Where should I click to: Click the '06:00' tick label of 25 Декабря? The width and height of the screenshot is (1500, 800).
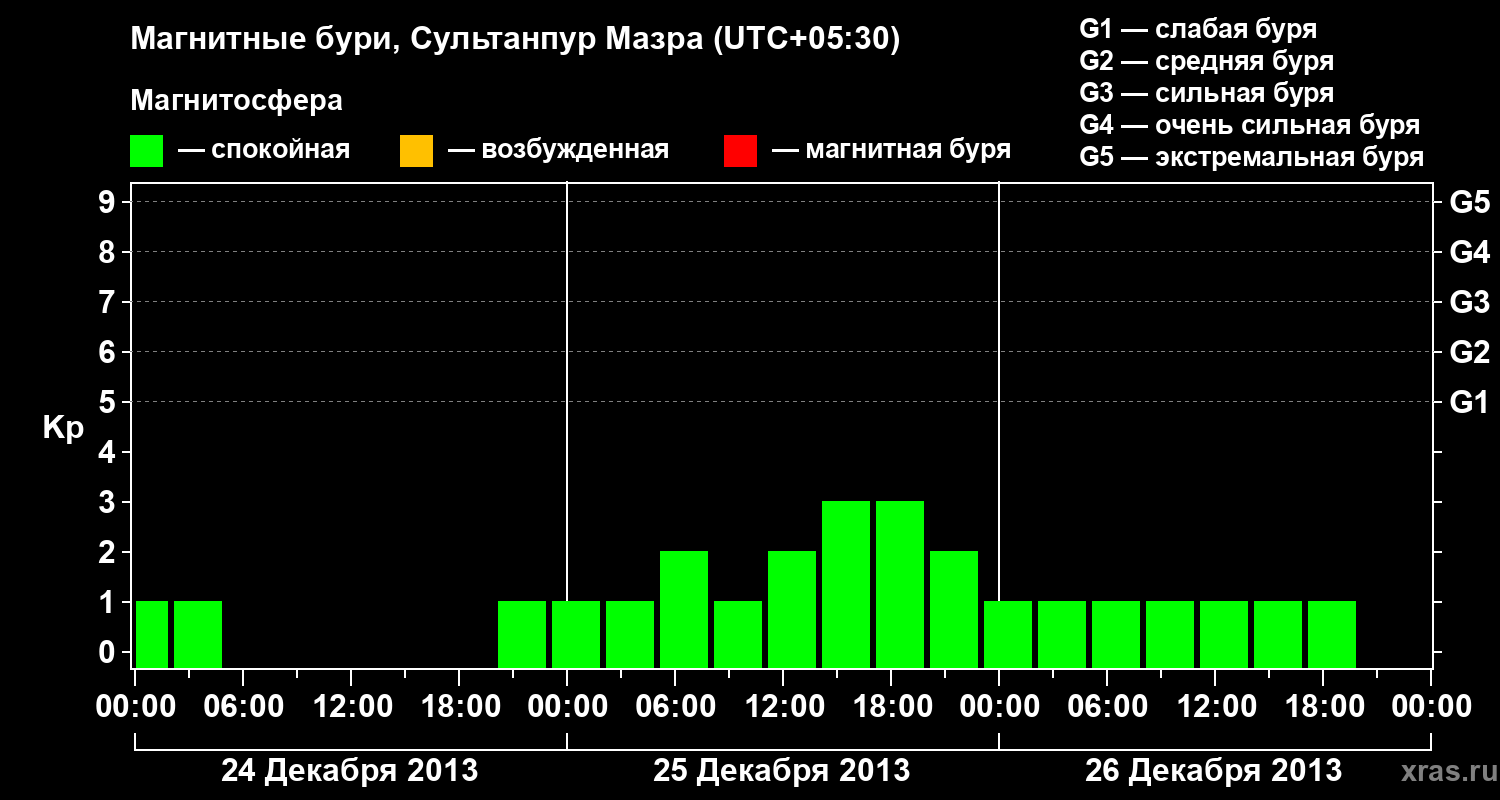(675, 706)
